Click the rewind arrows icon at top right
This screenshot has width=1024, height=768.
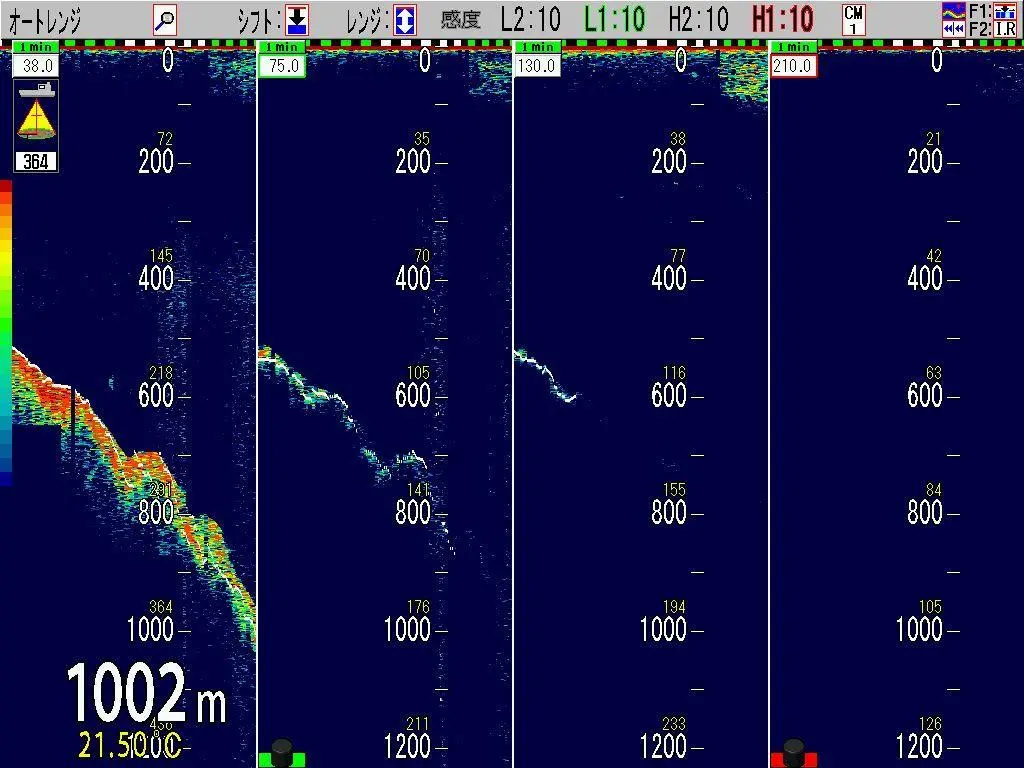click(954, 29)
